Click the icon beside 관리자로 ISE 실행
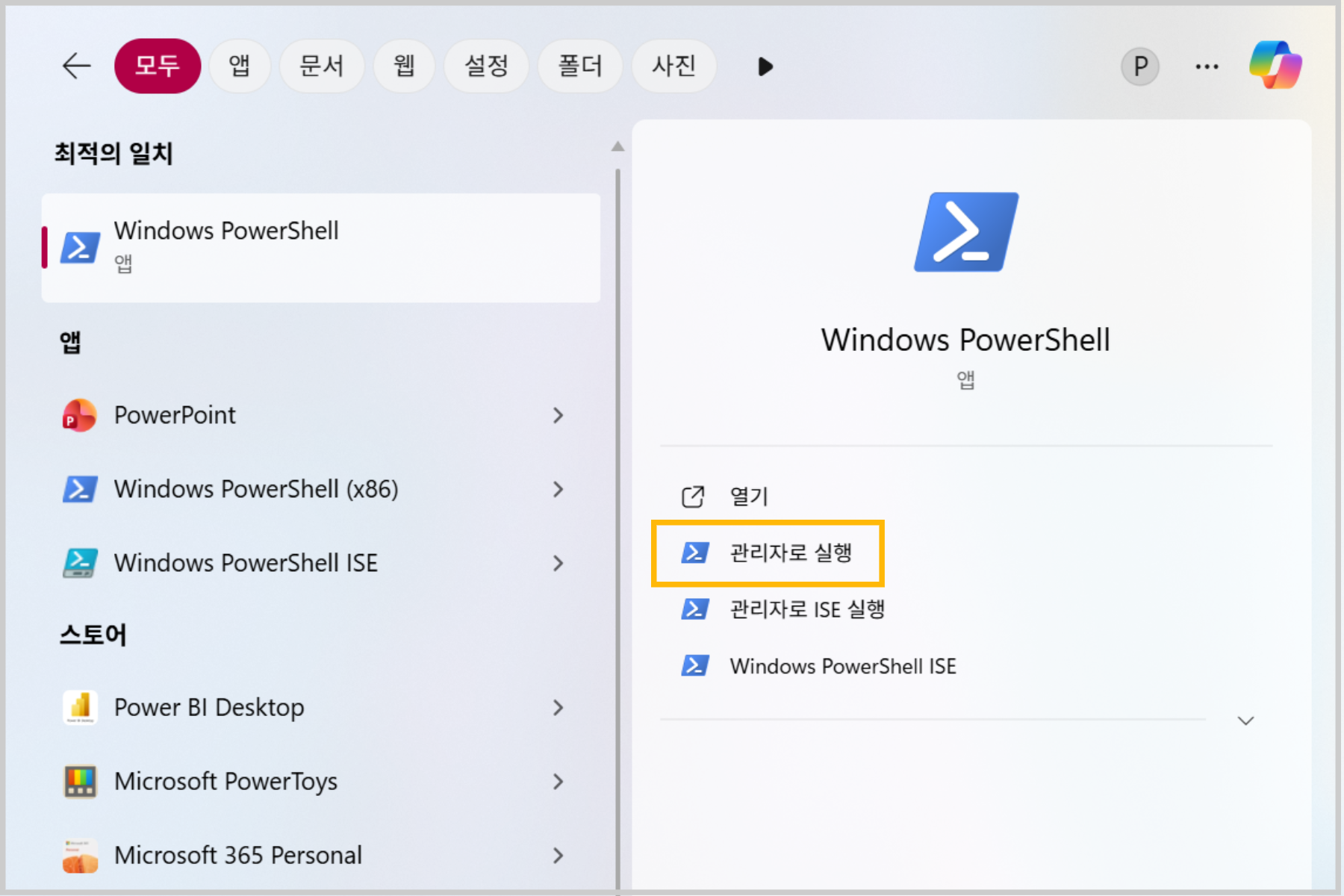Screen dimensions: 1344x896 point(695,609)
